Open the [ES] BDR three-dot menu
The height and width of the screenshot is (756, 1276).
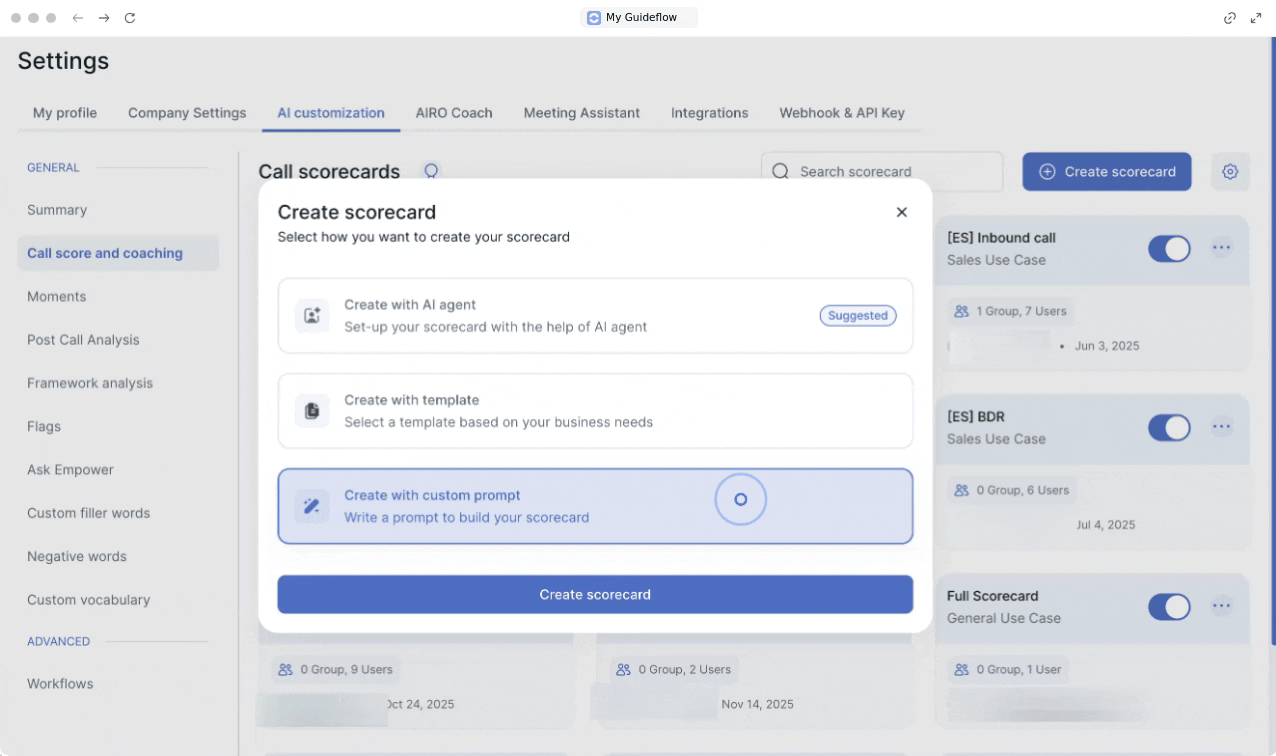click(x=1221, y=427)
